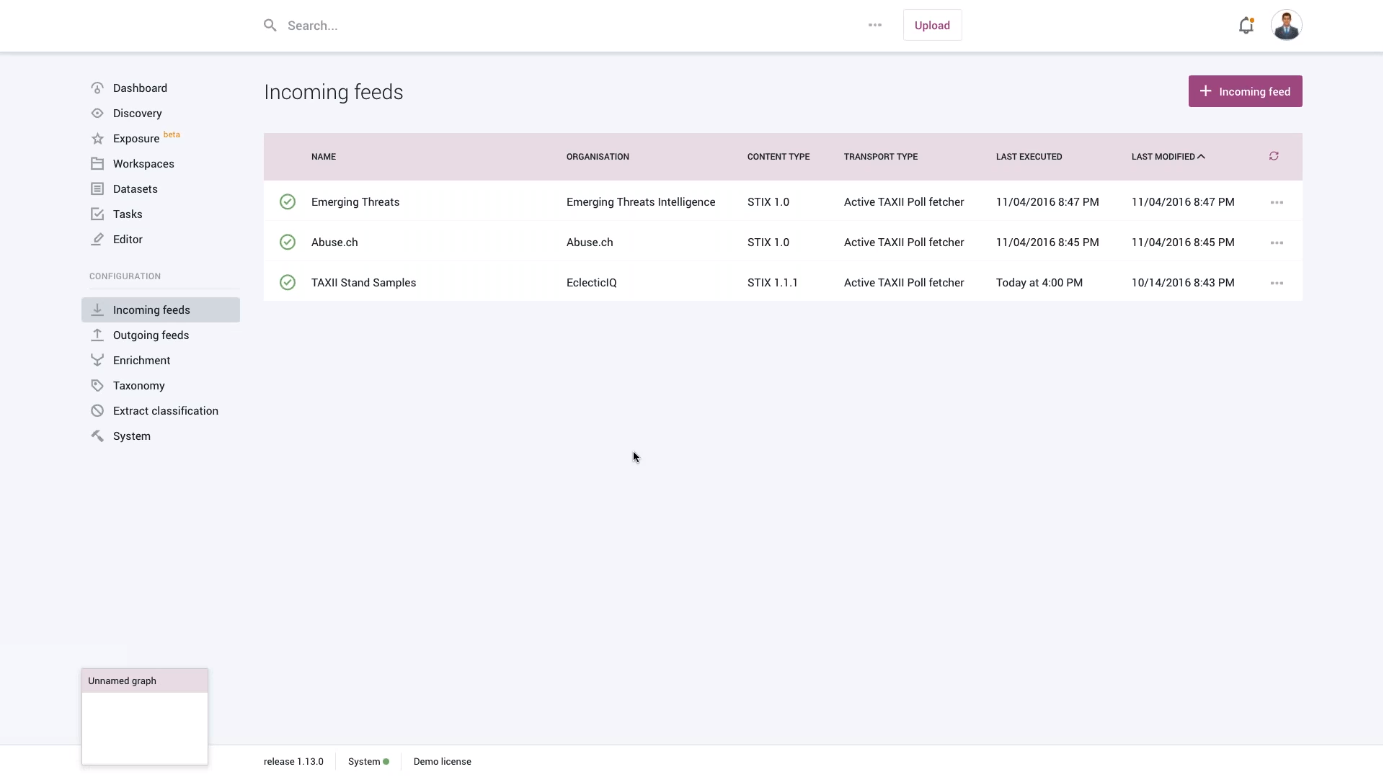Go to Enrichment configuration page

[141, 360]
